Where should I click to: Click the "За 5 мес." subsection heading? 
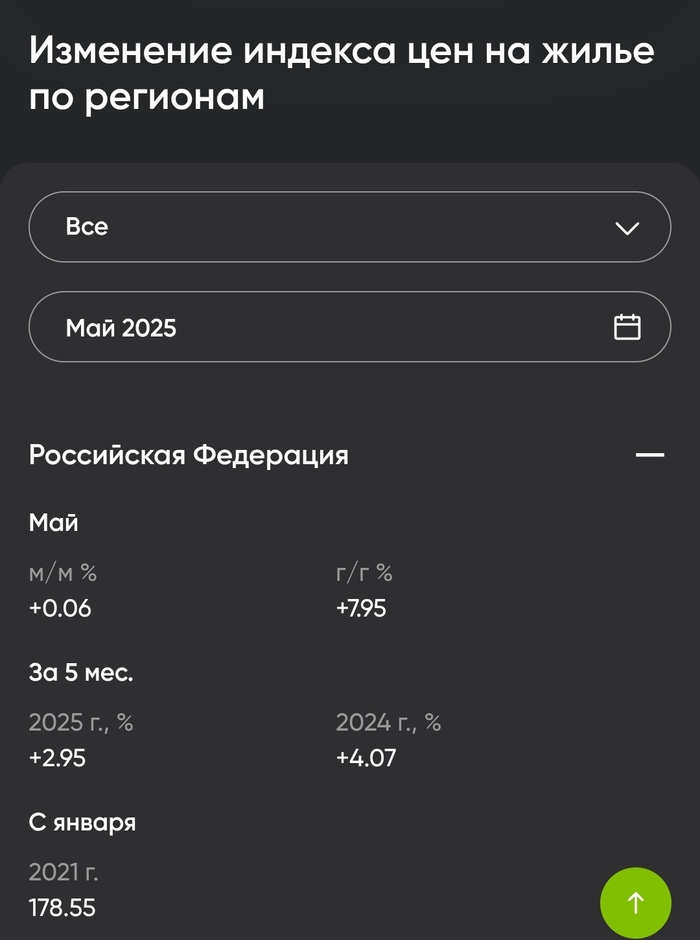[81, 673]
